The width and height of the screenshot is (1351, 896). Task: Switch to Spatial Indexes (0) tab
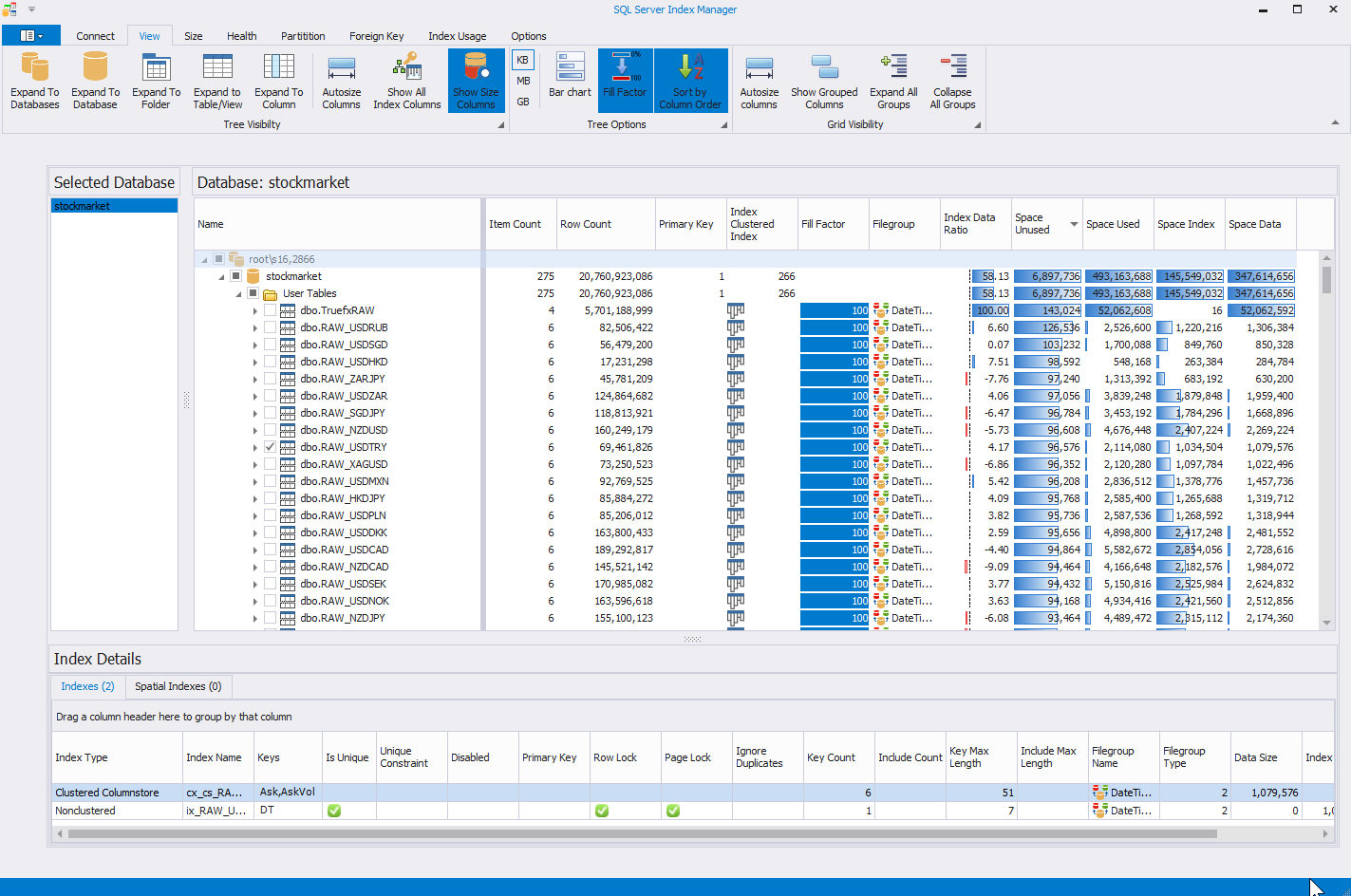(x=178, y=686)
